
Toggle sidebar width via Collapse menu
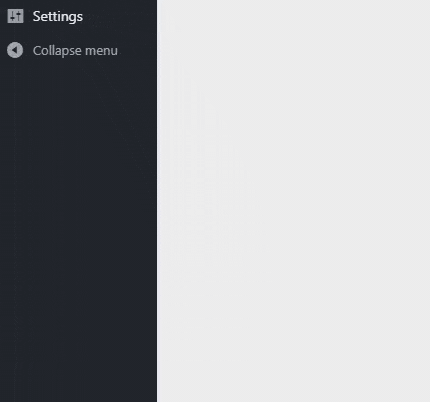pos(78,50)
